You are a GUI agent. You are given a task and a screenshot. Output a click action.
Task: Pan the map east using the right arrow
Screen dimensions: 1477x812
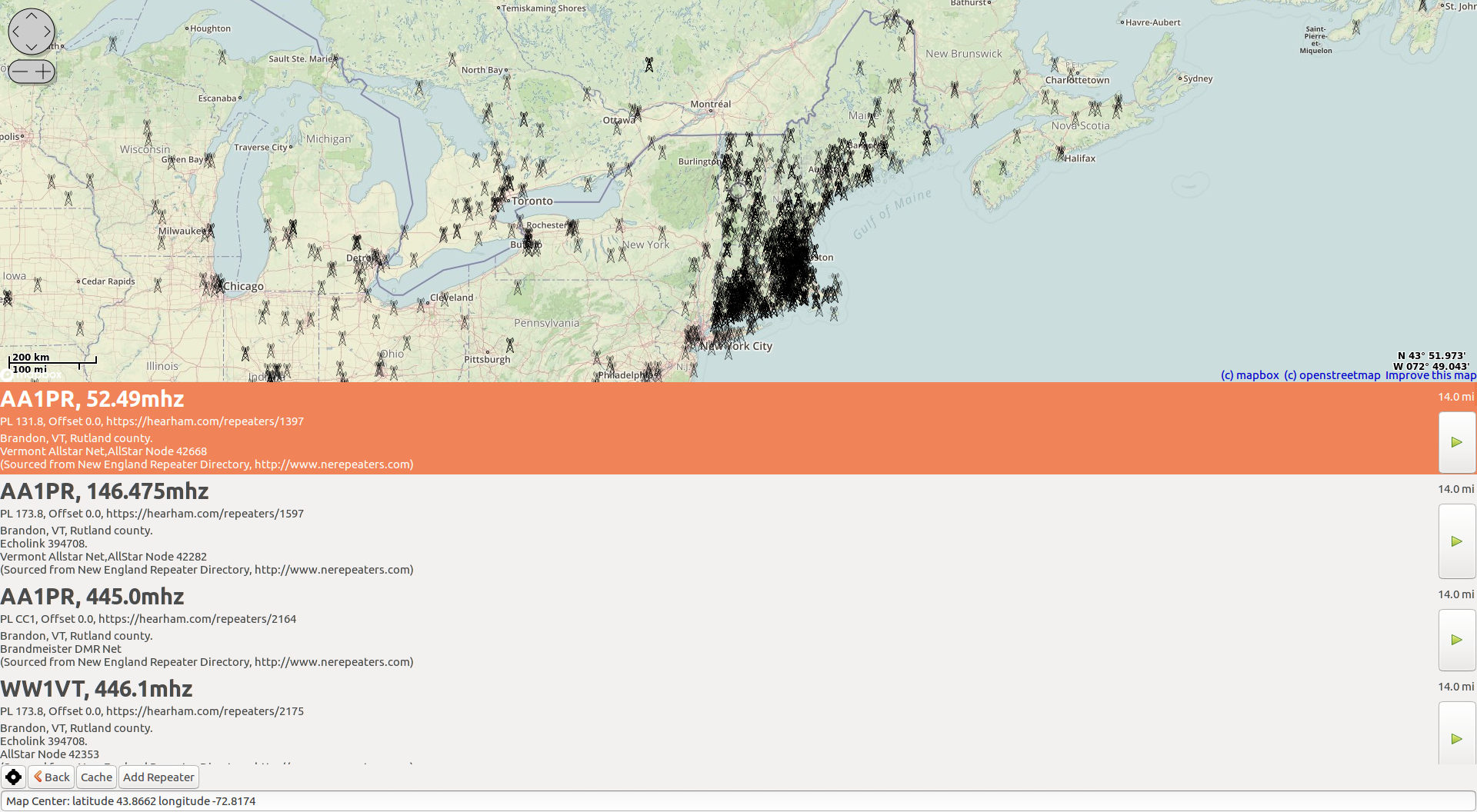[48, 32]
